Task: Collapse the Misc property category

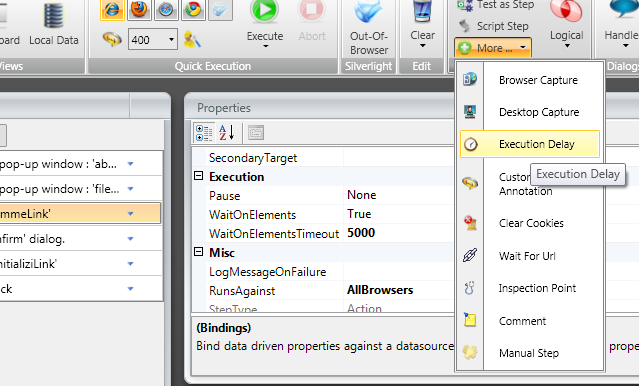Action: coord(198,252)
